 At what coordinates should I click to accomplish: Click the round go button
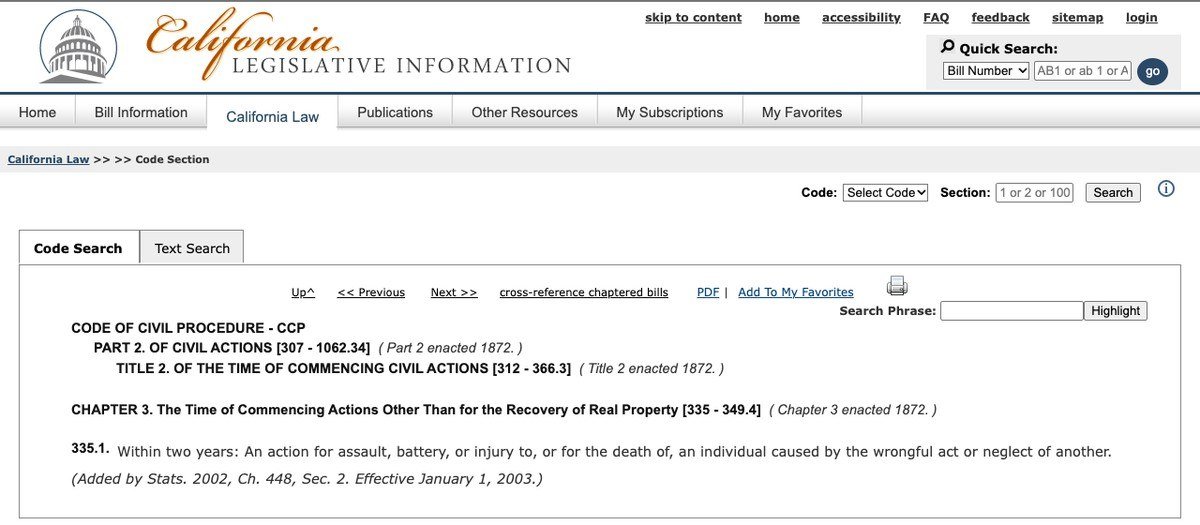tap(1152, 71)
